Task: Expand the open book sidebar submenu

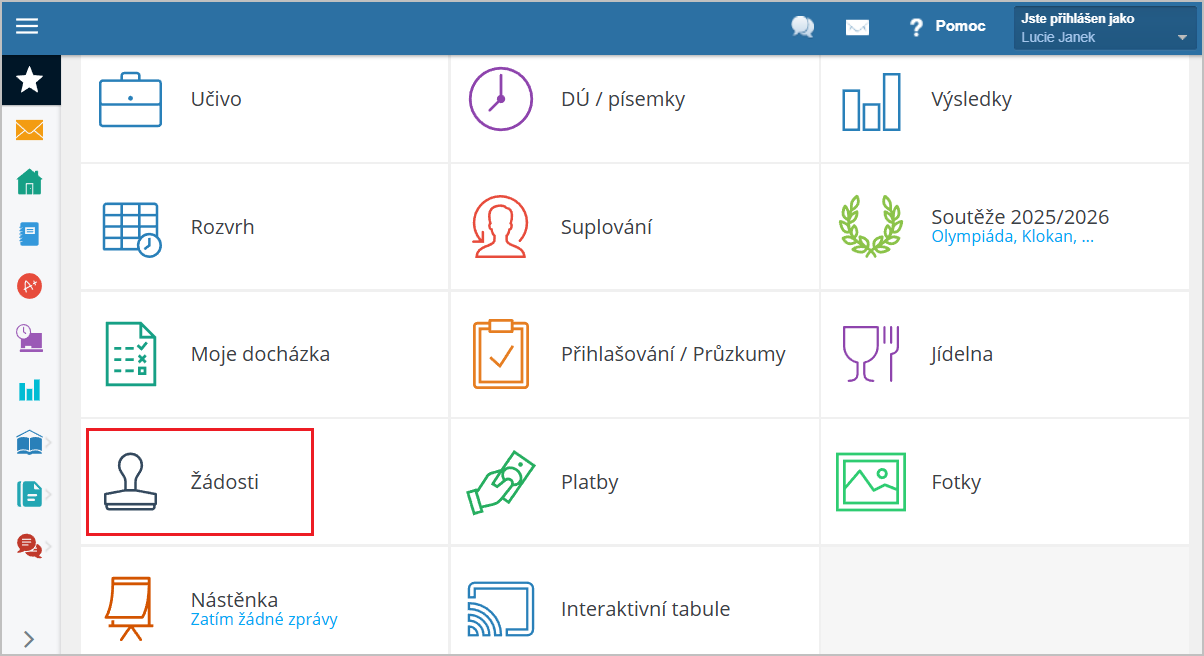Action: 32,442
